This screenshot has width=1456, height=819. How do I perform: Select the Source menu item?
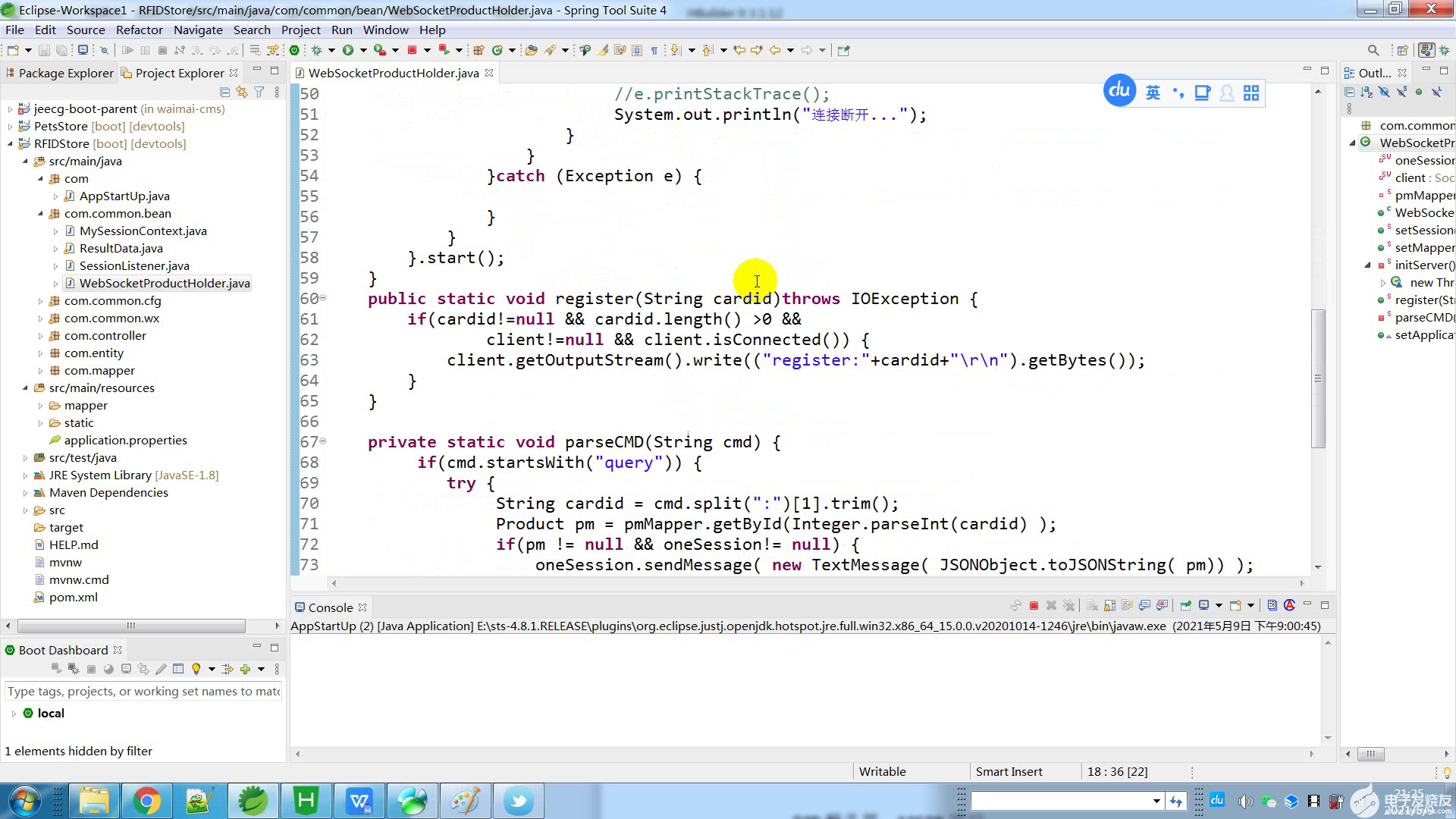[x=85, y=29]
